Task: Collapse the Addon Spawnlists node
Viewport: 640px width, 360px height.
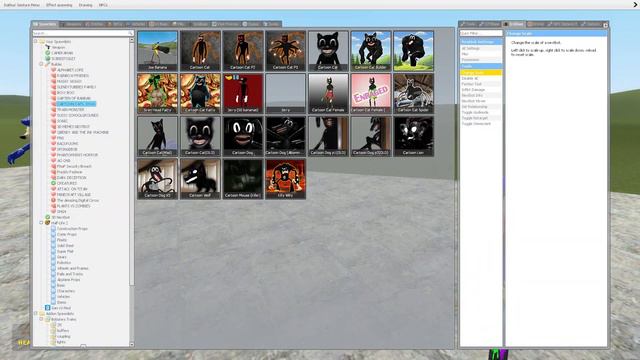Action: [36, 314]
